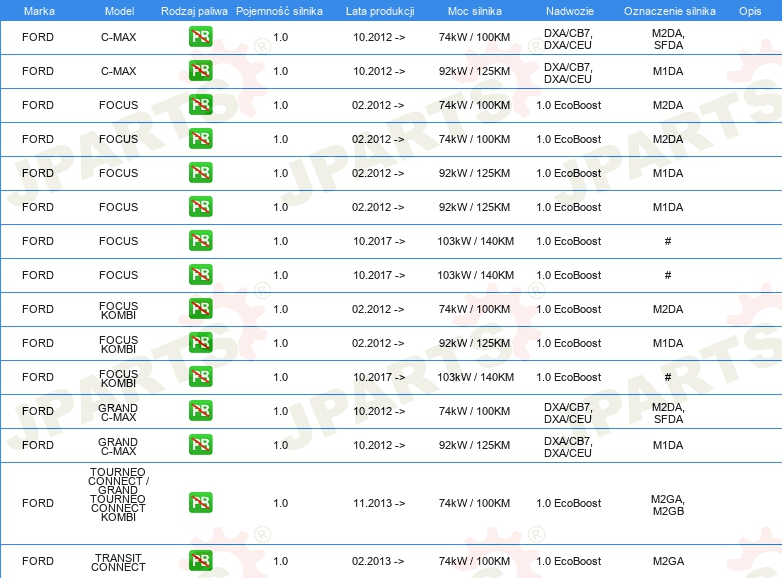Click the Nadwozie column header

[570, 11]
